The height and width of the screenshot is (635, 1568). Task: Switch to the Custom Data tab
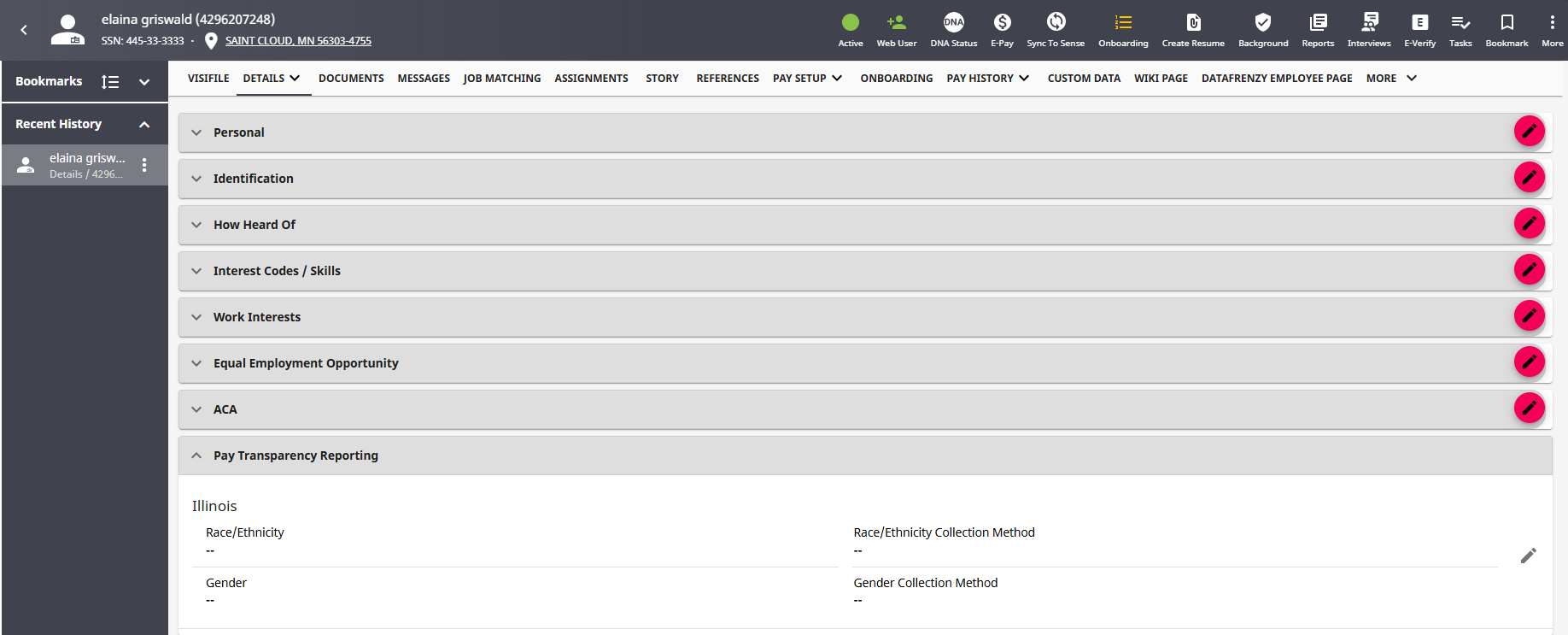click(1084, 79)
